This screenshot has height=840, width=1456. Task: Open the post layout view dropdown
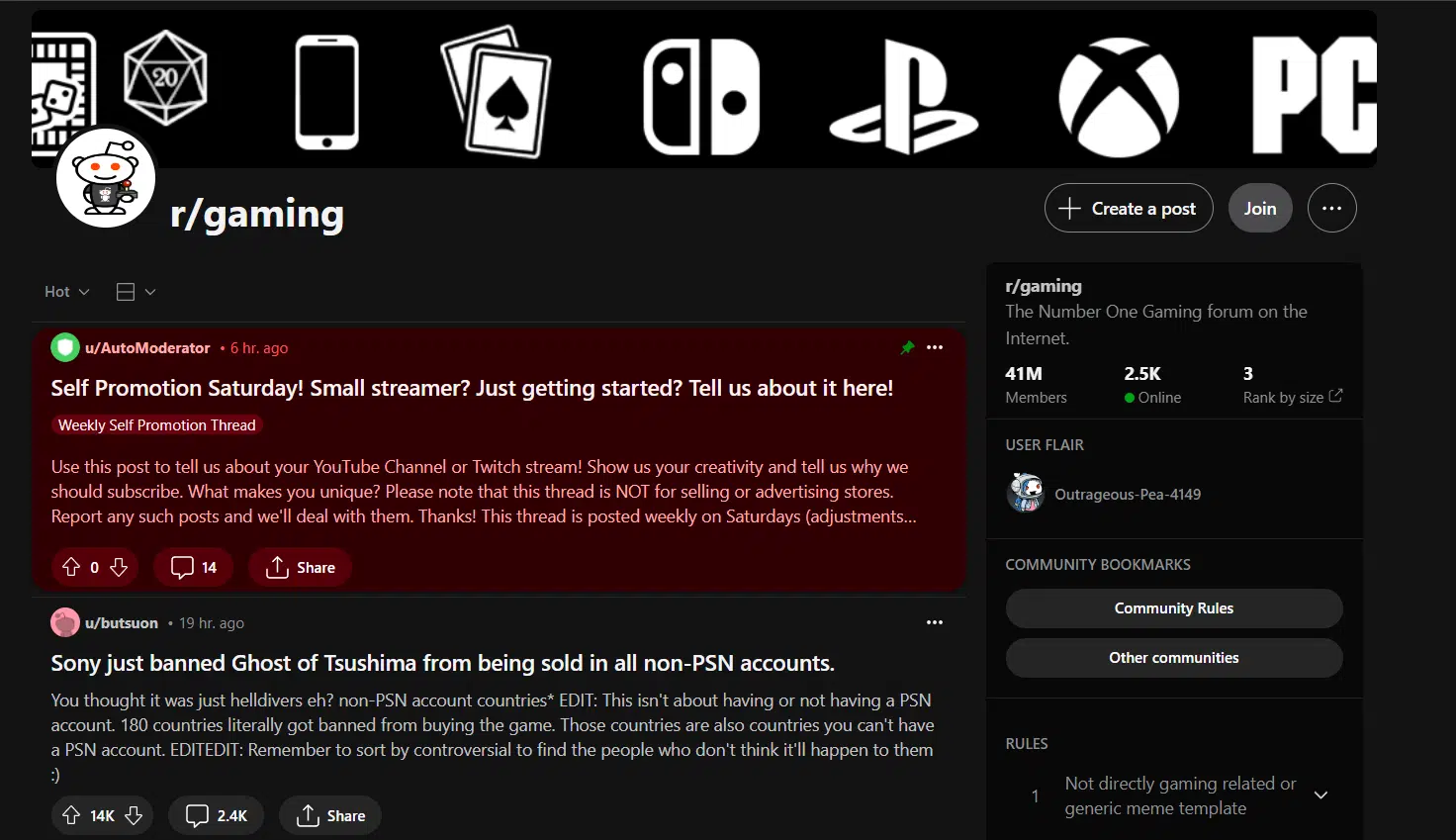point(135,291)
